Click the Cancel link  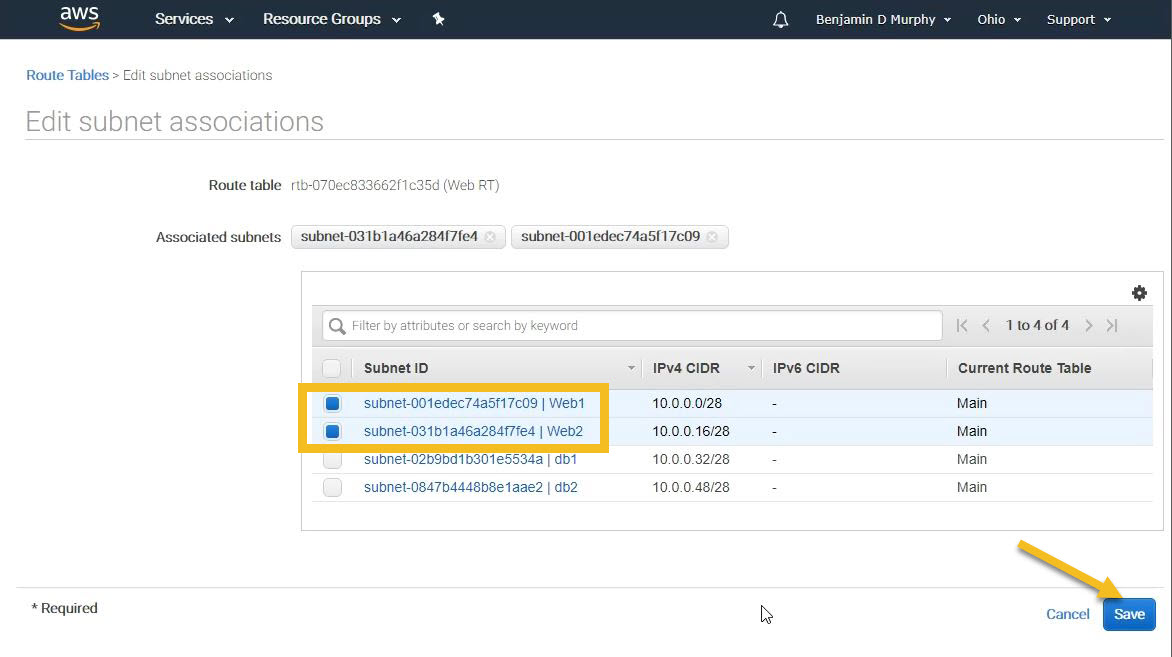click(1067, 614)
